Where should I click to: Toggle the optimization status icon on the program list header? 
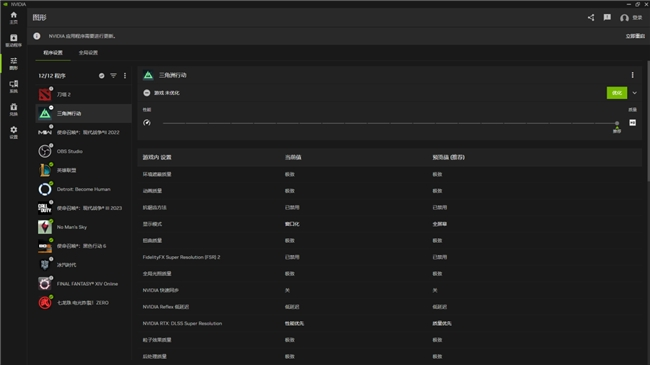click(102, 75)
